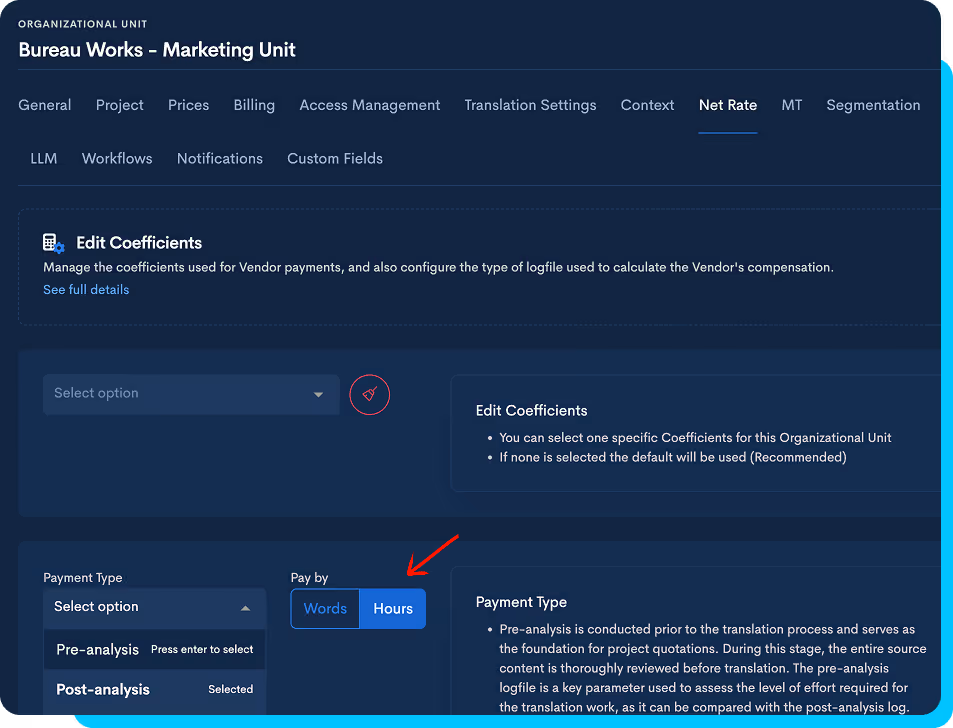Open the Access Management tab
Screen dimensions: 953x728
pyautogui.click(x=370, y=105)
